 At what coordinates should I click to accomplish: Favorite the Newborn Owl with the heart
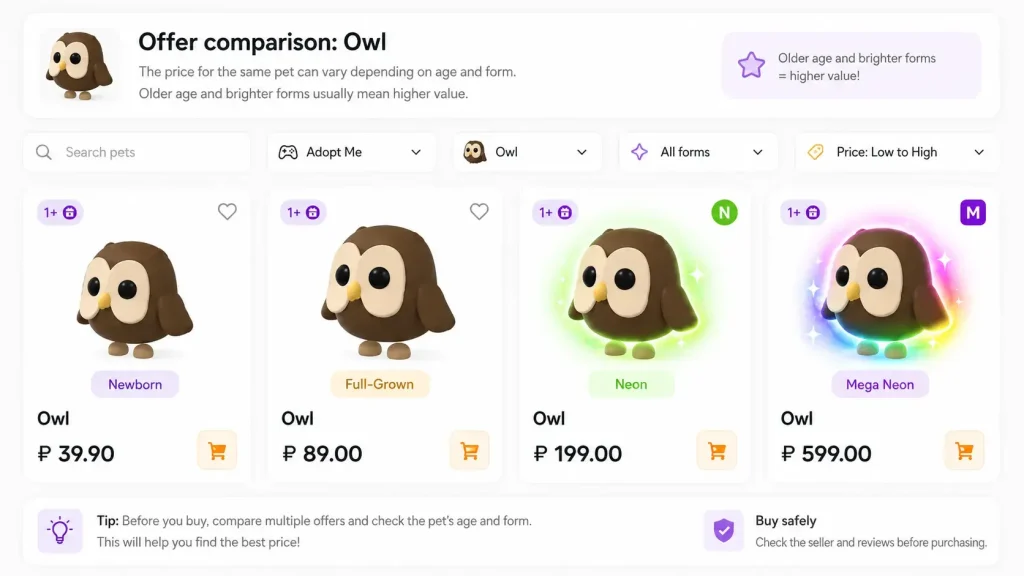(227, 212)
